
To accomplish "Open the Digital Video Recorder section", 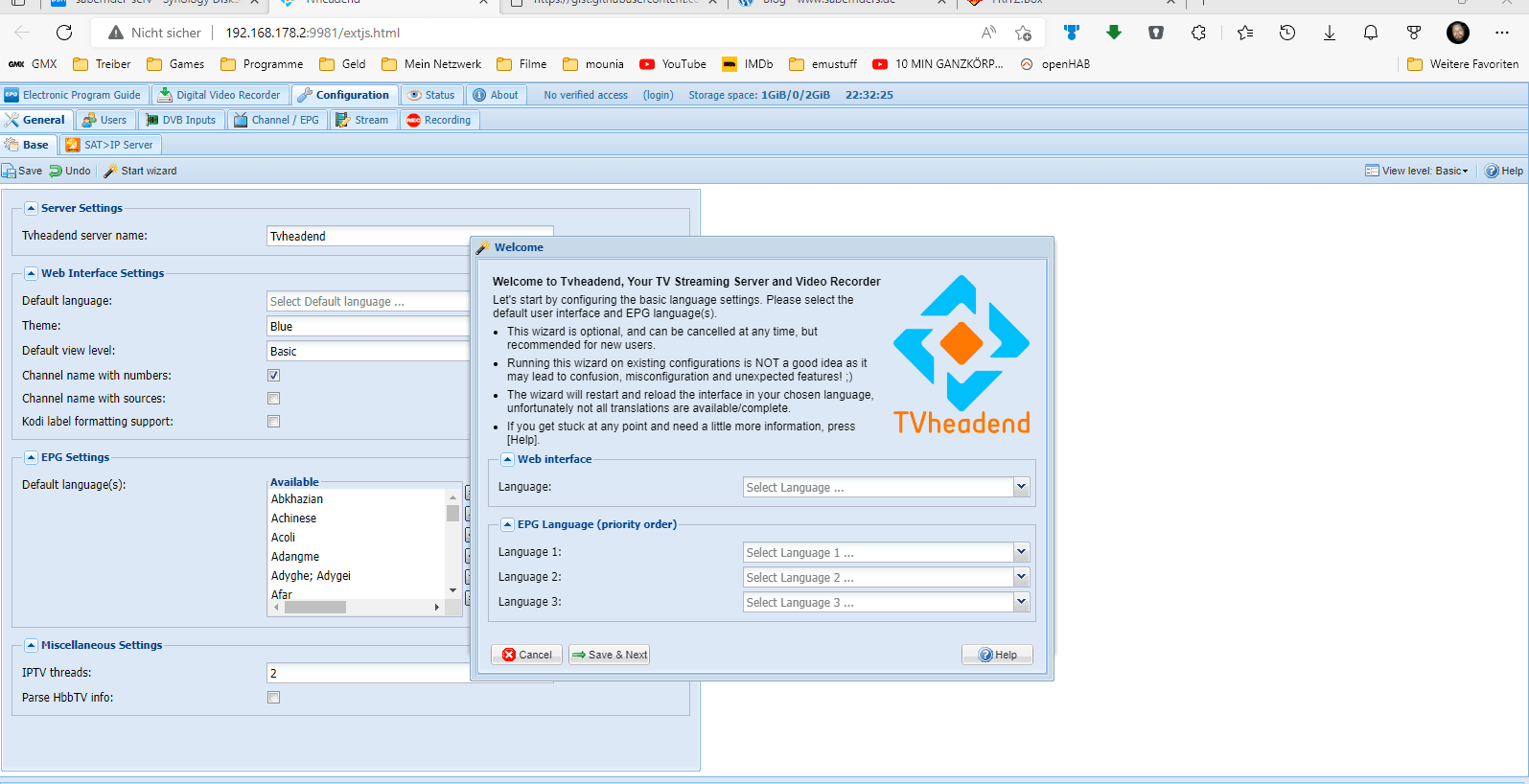I will pos(220,95).
